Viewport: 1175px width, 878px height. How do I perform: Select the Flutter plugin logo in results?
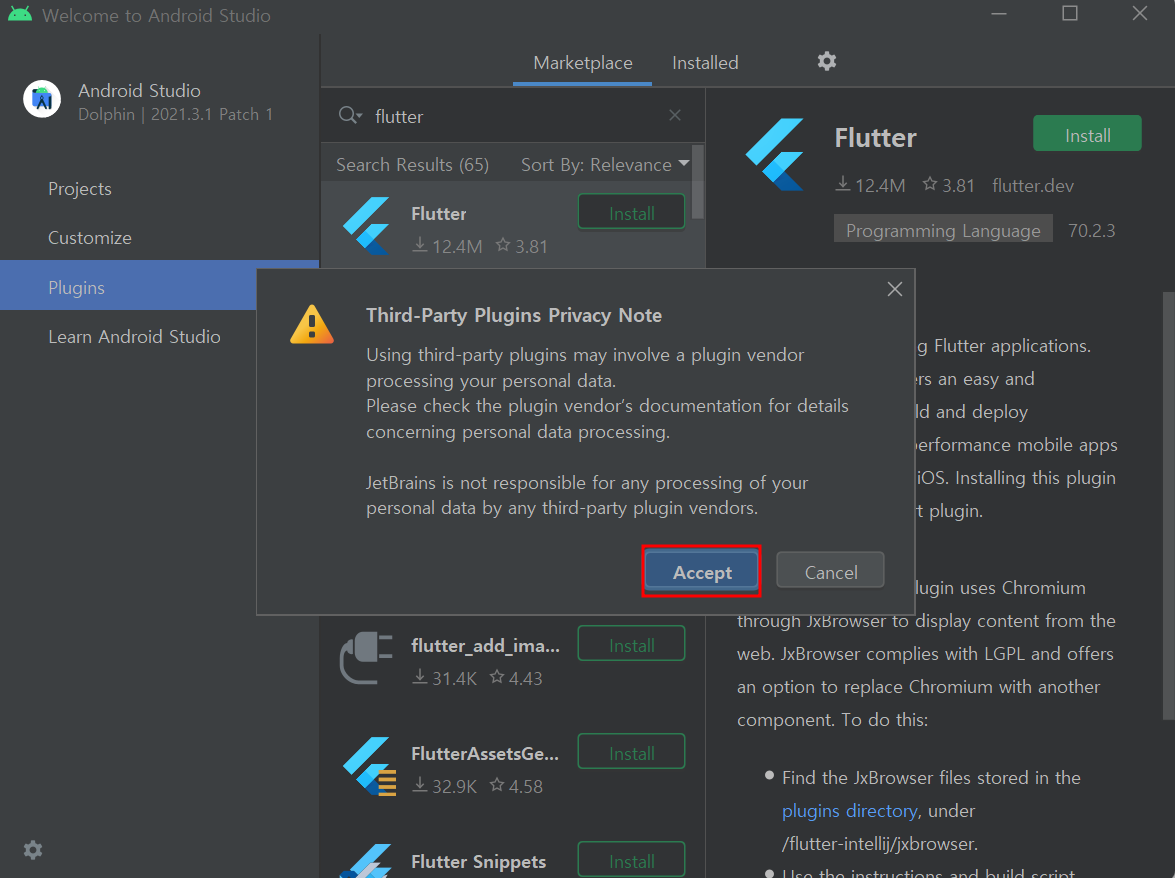pyautogui.click(x=367, y=225)
